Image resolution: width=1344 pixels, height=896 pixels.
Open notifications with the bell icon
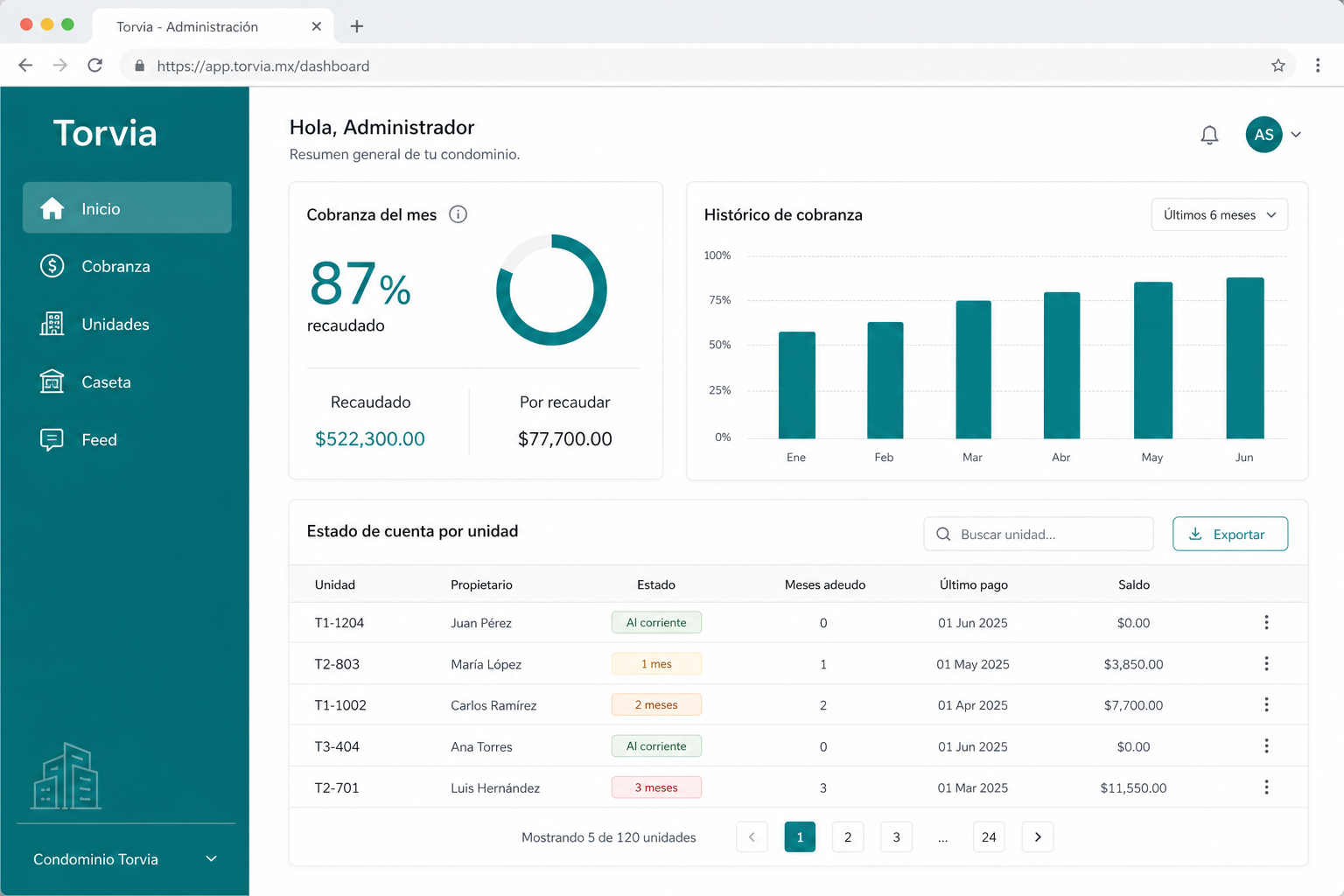(1209, 135)
